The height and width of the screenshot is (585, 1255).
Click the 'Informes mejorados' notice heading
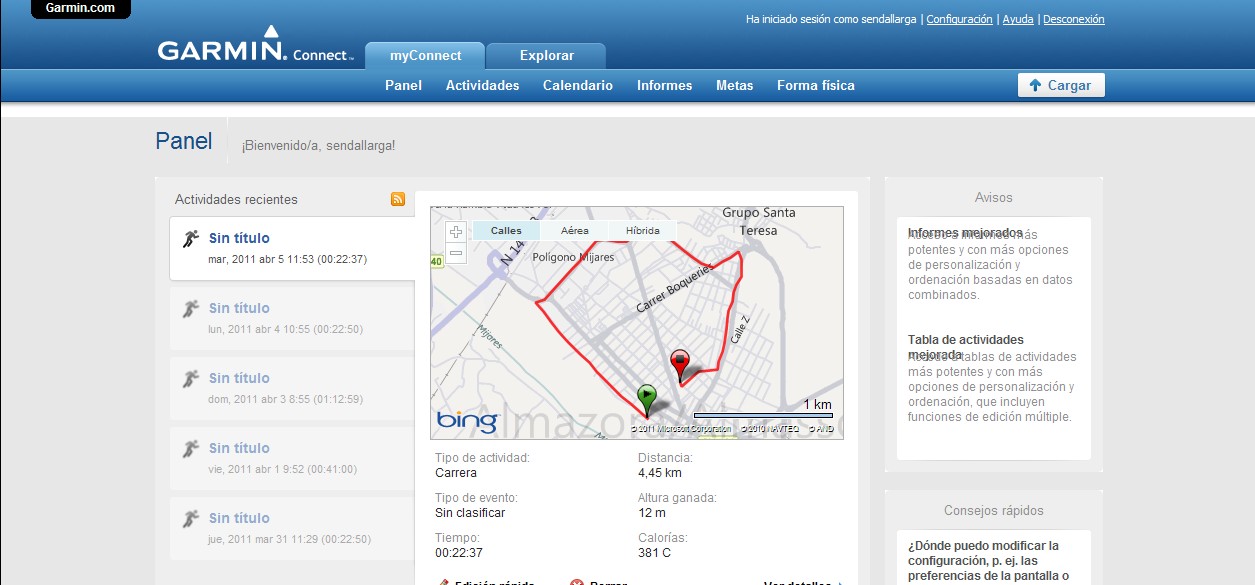(965, 232)
